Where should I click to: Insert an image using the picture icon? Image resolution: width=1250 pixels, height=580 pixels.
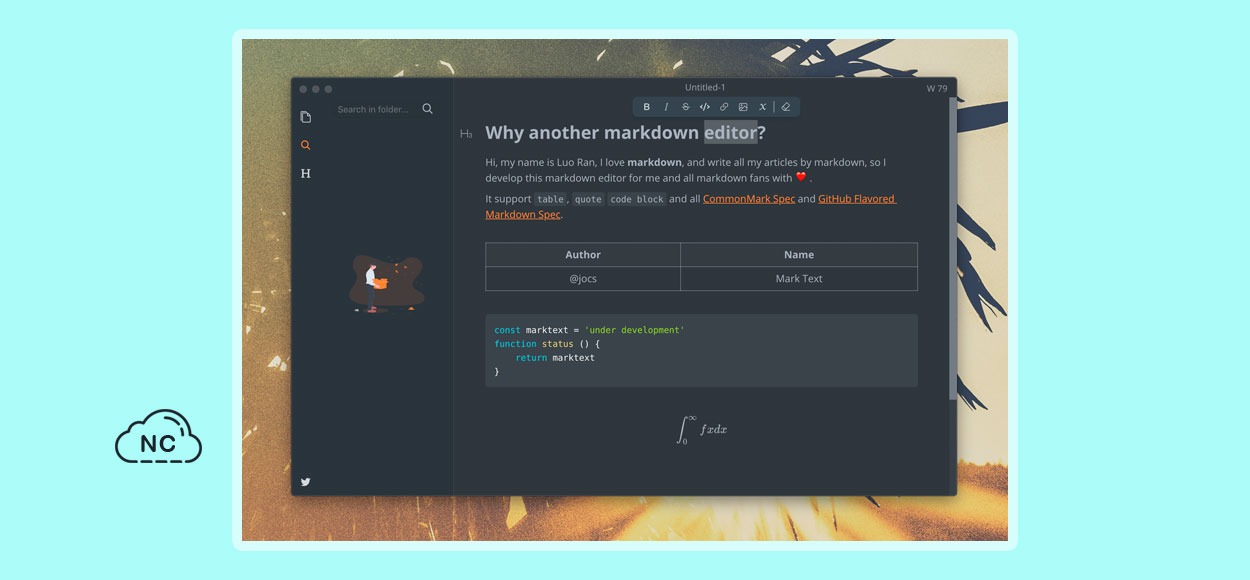(x=743, y=107)
